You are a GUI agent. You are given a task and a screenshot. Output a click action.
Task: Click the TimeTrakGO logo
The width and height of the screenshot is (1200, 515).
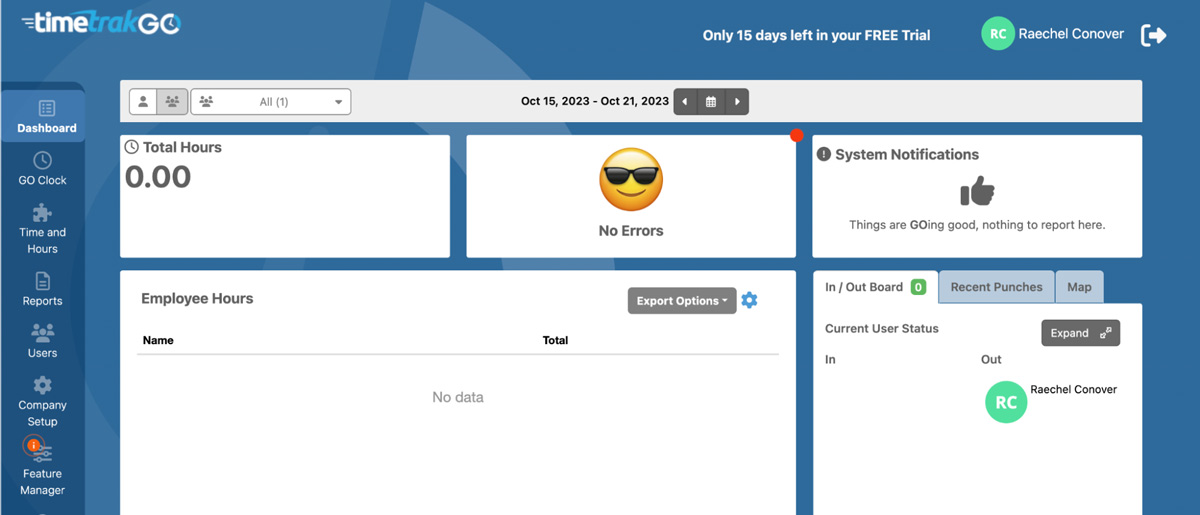(100, 23)
